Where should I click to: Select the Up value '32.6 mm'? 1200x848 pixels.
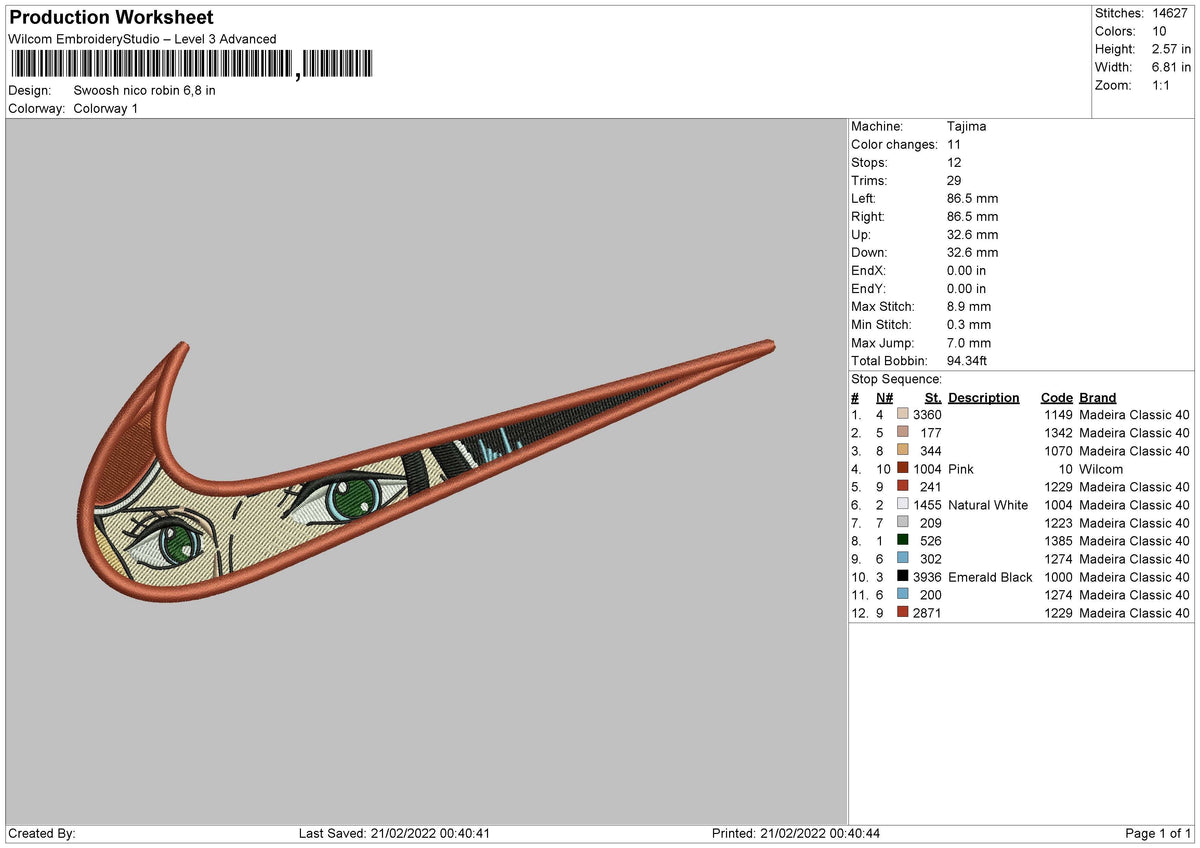coord(972,235)
